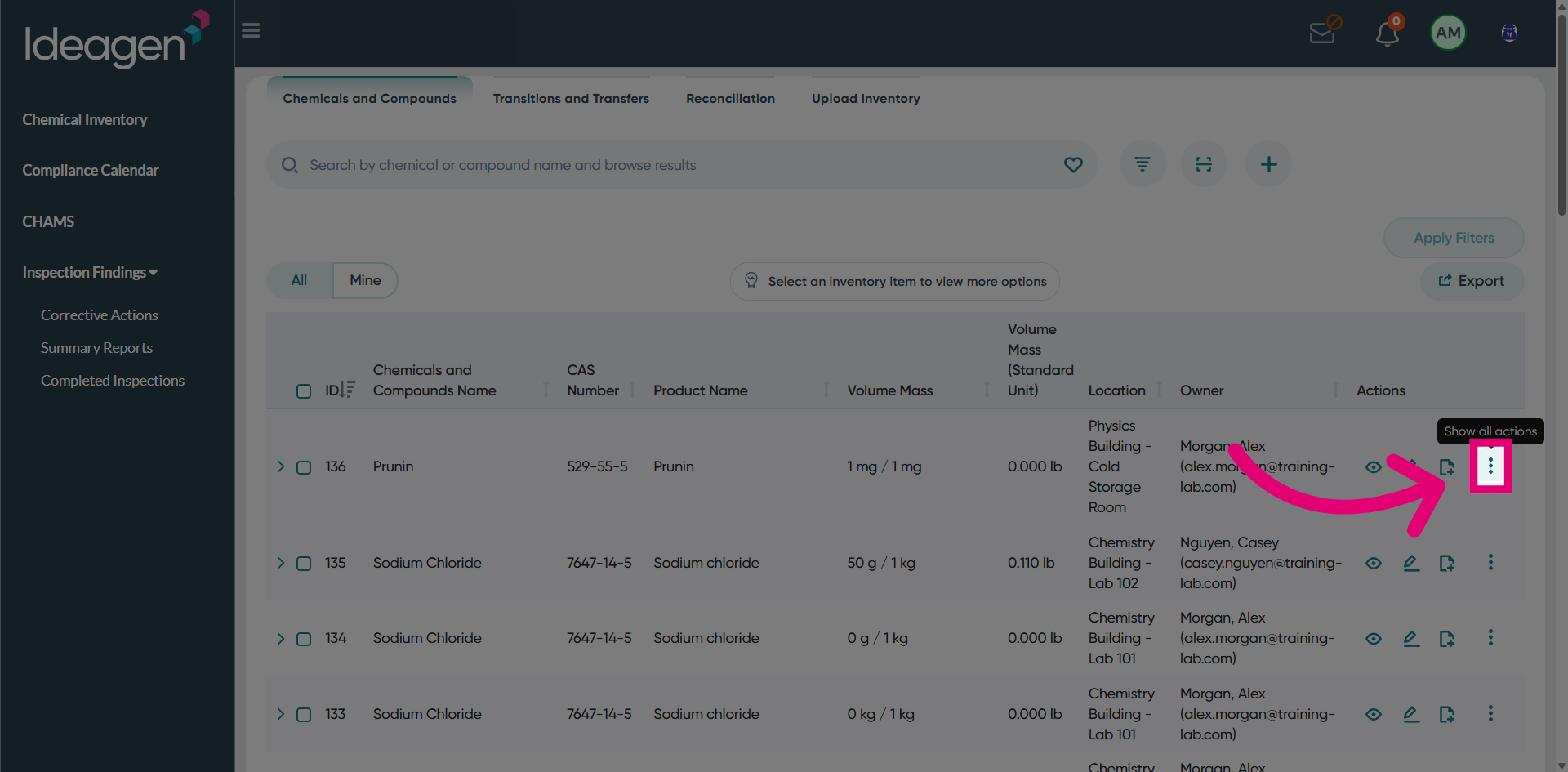
Task: Add new chemical with plus icon
Action: (1268, 164)
